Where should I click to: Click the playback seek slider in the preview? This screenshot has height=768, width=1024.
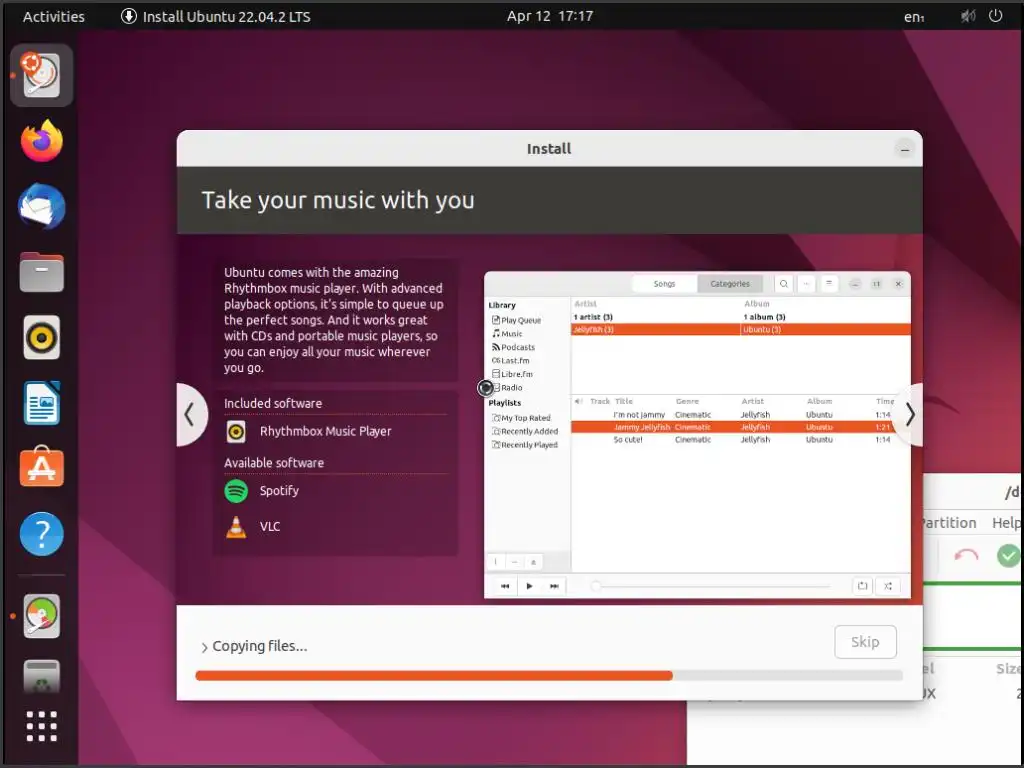click(712, 586)
